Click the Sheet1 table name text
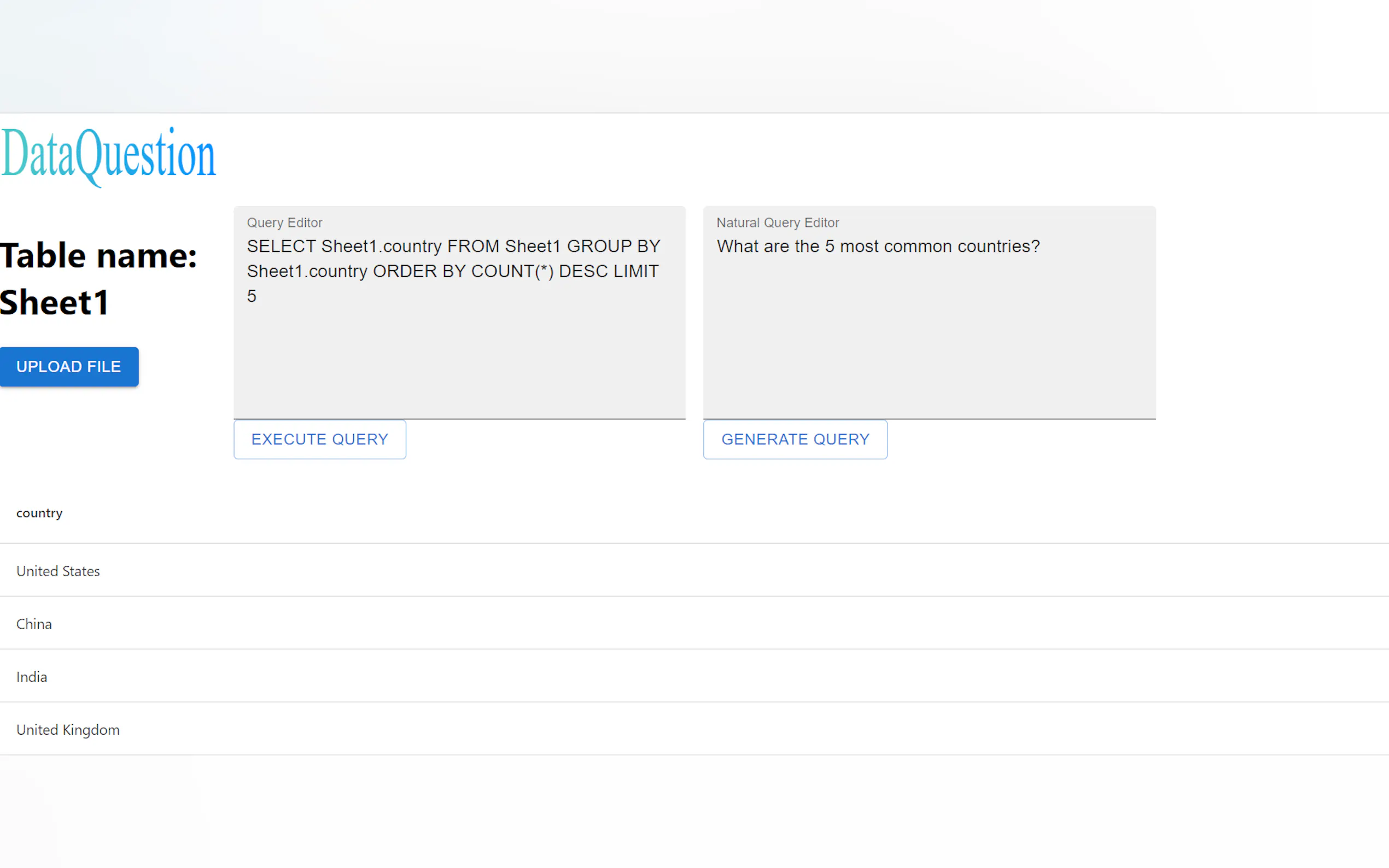 pos(55,302)
